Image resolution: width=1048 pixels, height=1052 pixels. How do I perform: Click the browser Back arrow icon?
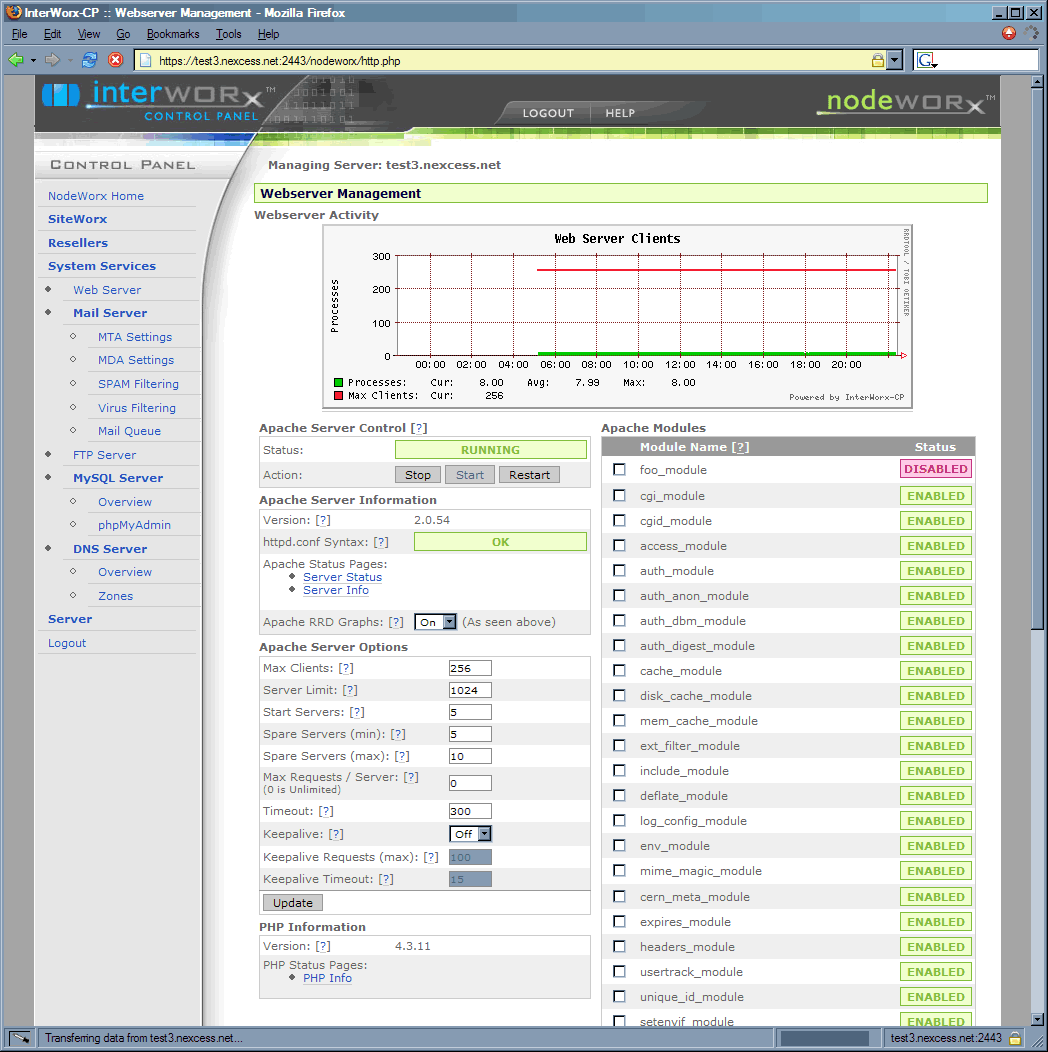(x=16, y=60)
